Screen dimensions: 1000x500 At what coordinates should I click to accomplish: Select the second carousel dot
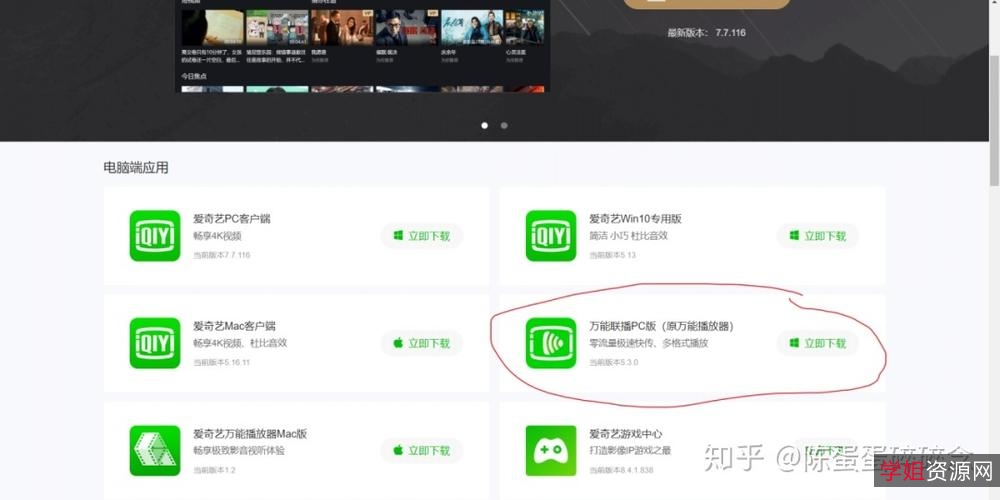pos(504,126)
